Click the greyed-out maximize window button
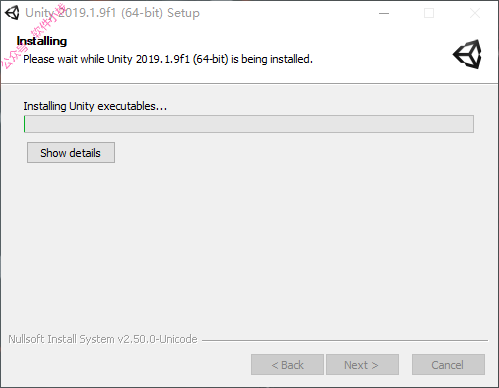The width and height of the screenshot is (499, 388). 429,13
